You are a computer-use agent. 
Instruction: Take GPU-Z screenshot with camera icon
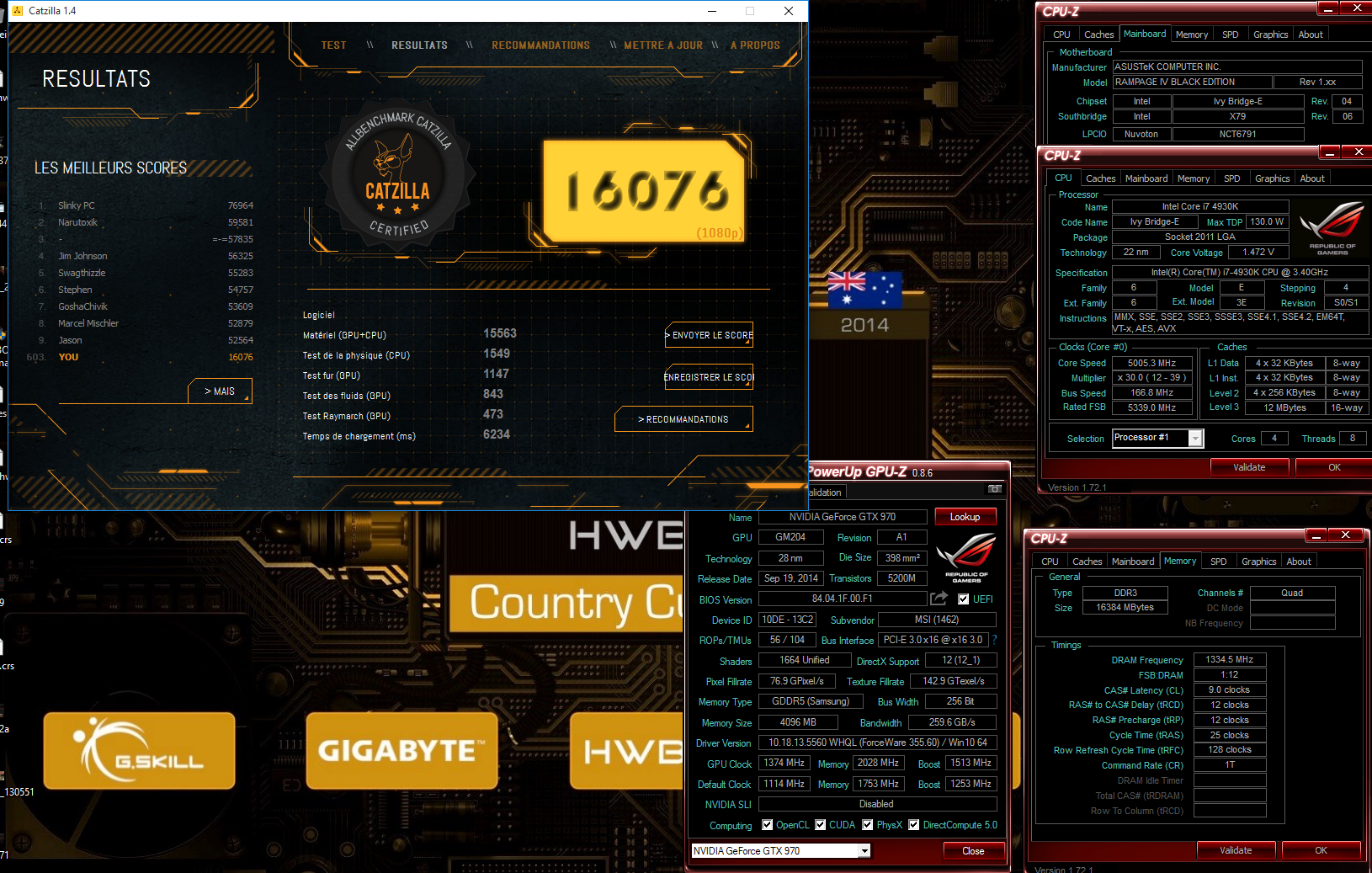(994, 488)
